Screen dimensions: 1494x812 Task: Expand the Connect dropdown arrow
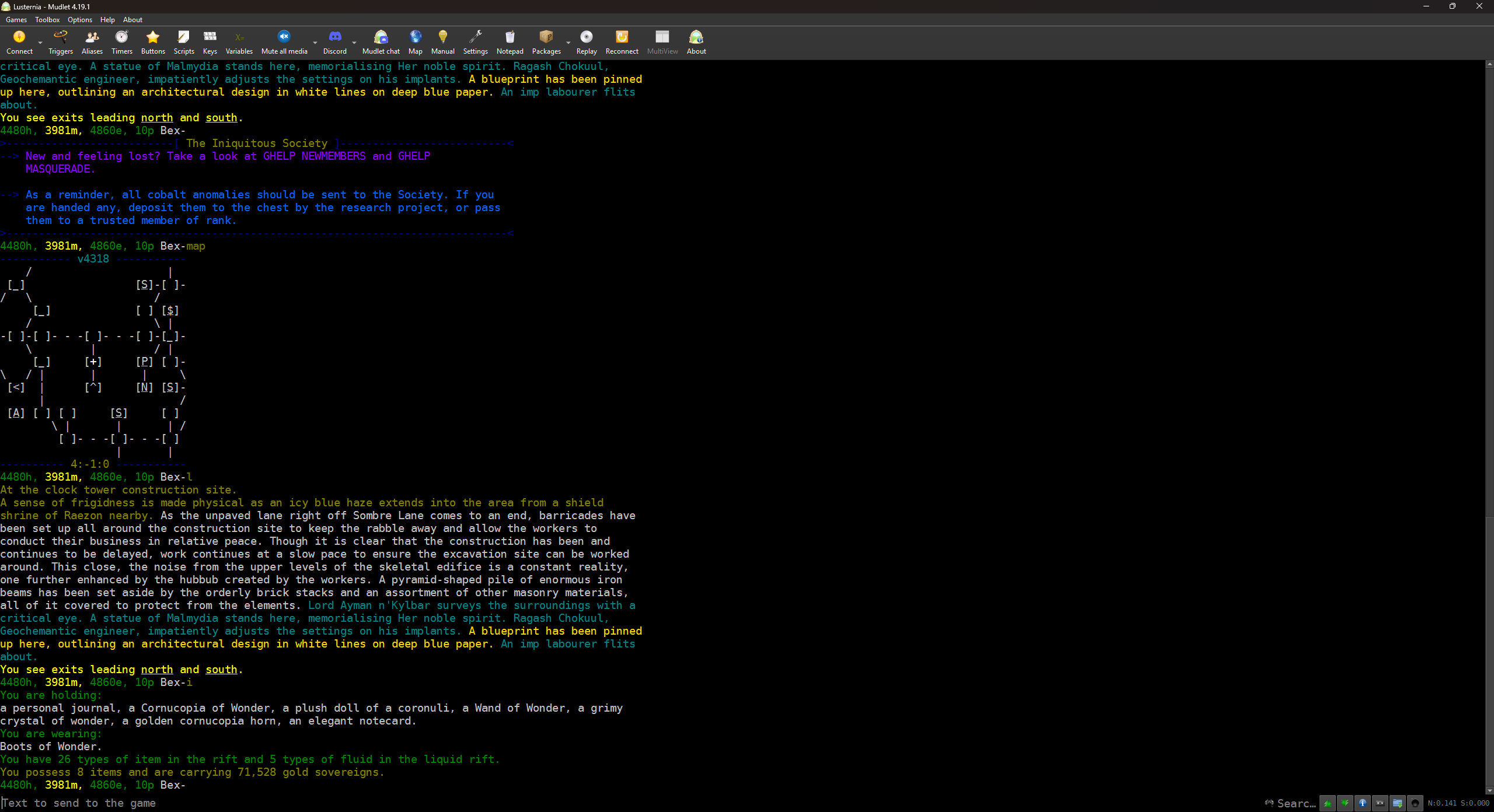click(40, 43)
